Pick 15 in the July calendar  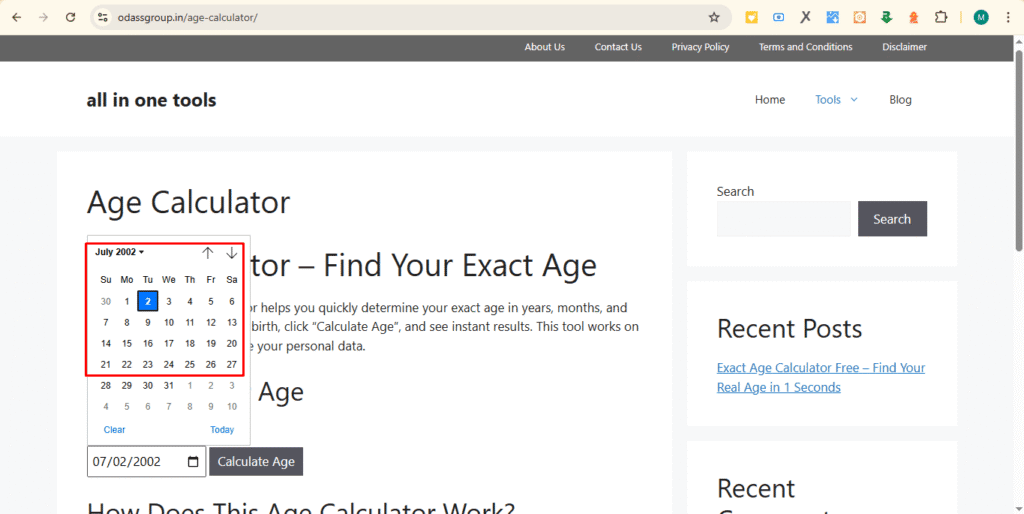[x=127, y=344]
